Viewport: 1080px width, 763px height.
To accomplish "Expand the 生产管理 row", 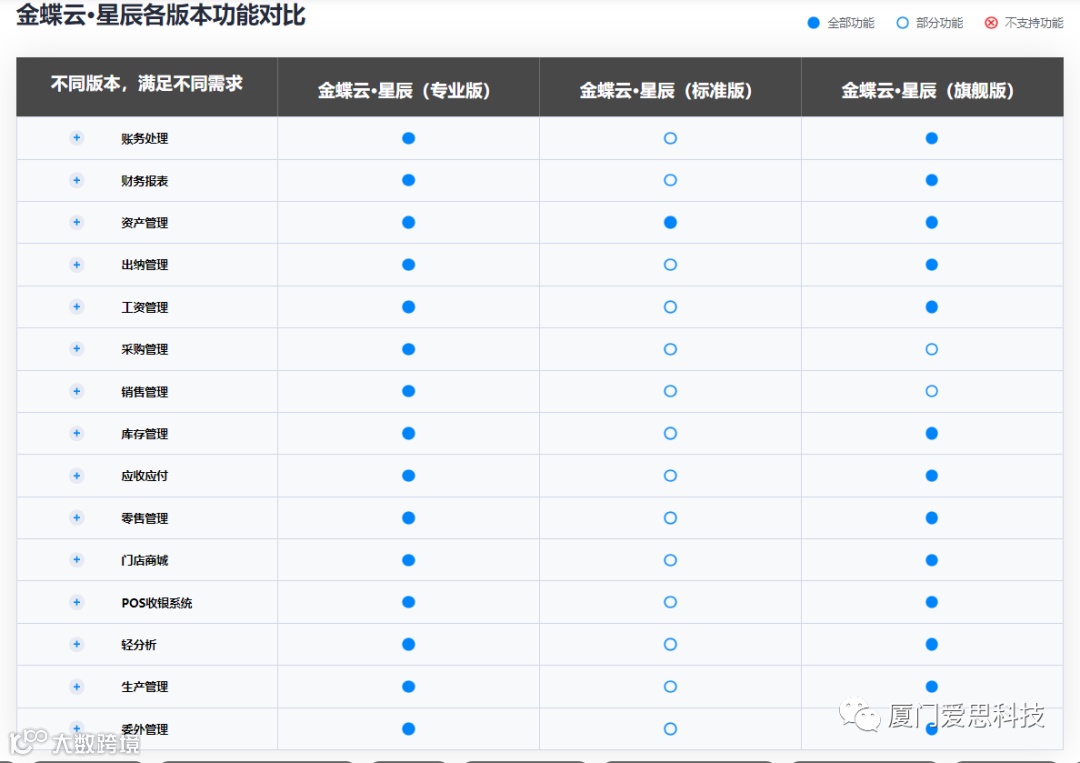I will tap(76, 687).
